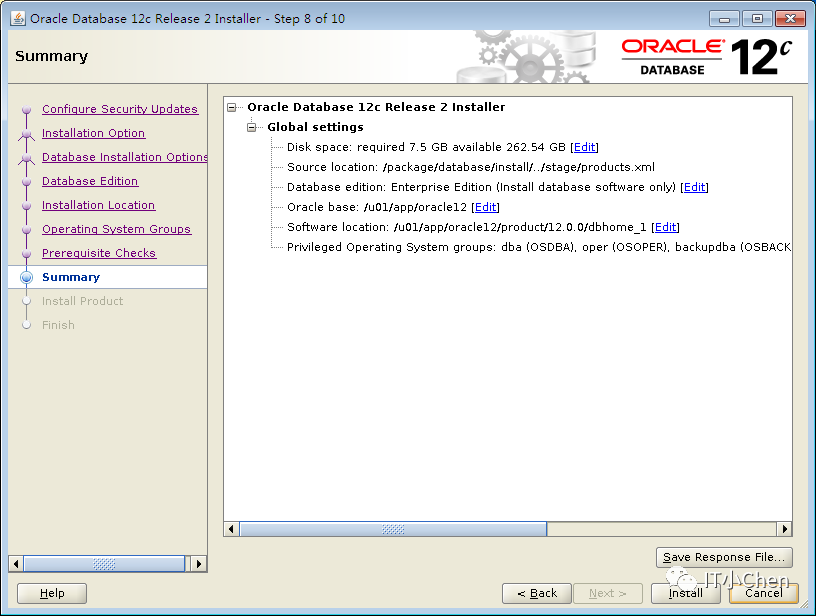Viewport: 816px width, 616px height.
Task: Return to Prerequisite Checks step
Action: [x=99, y=253]
